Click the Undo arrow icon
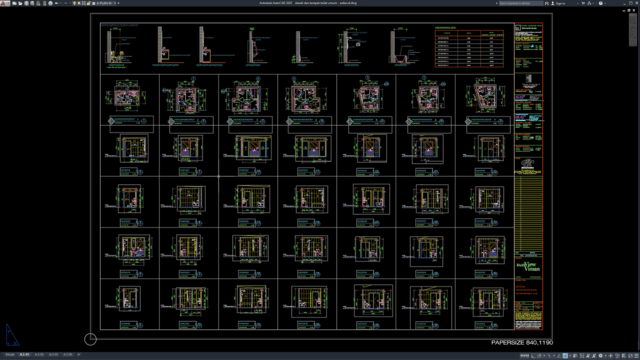This screenshot has height=360, width=640. point(56,3)
